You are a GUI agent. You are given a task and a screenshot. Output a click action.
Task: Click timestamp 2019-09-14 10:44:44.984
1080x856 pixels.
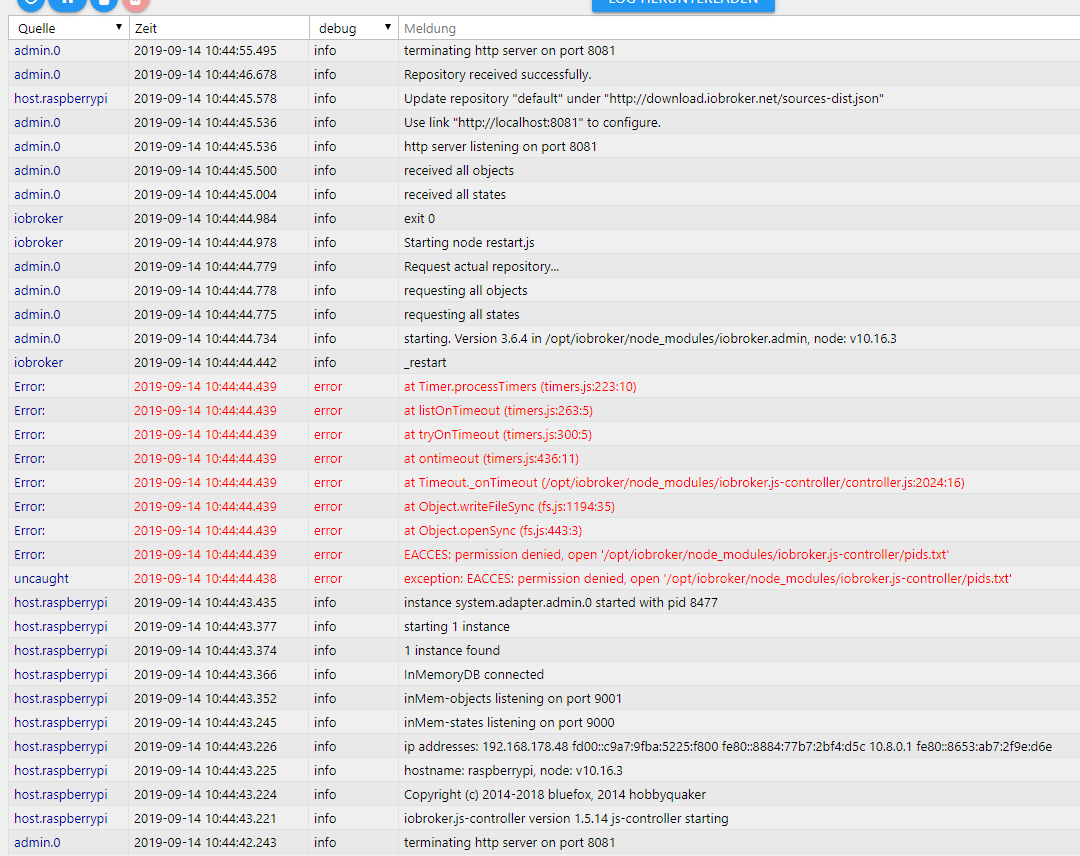click(x=205, y=218)
